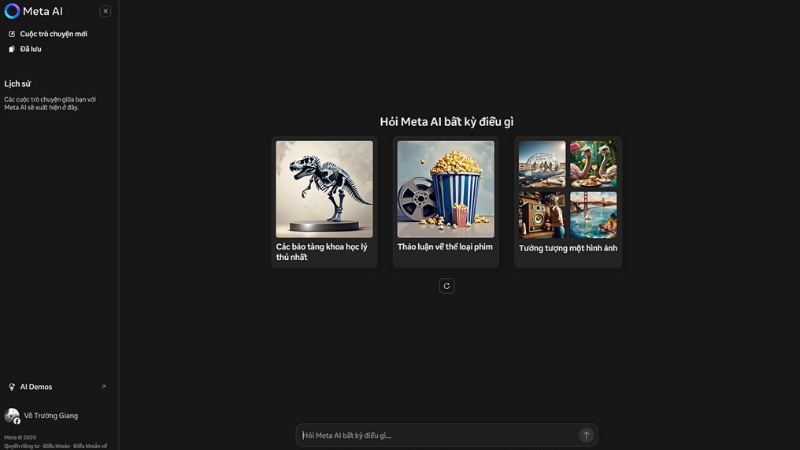Close the sidebar with the X button

point(105,11)
